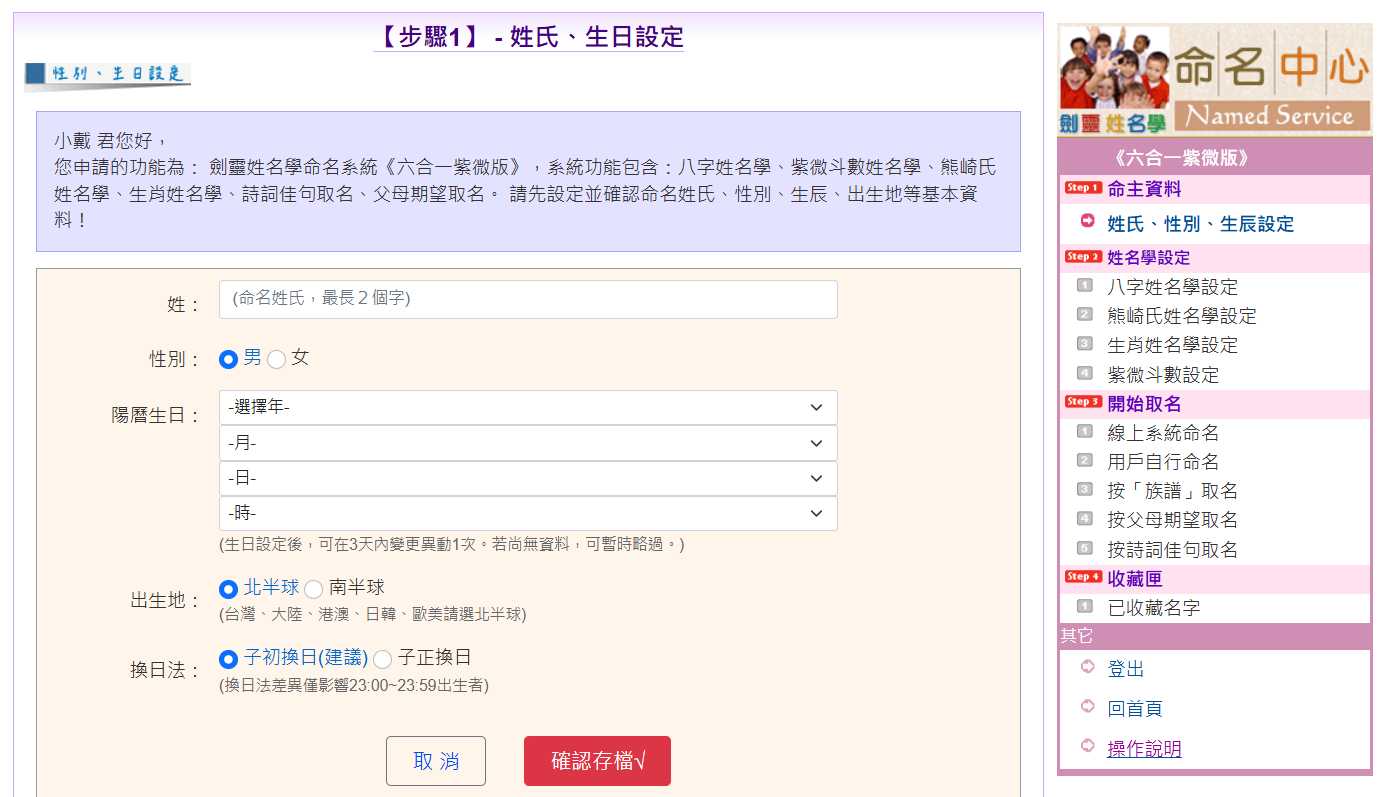
Task: Click the arrow icon beside 操作說明
Action: point(1088,746)
